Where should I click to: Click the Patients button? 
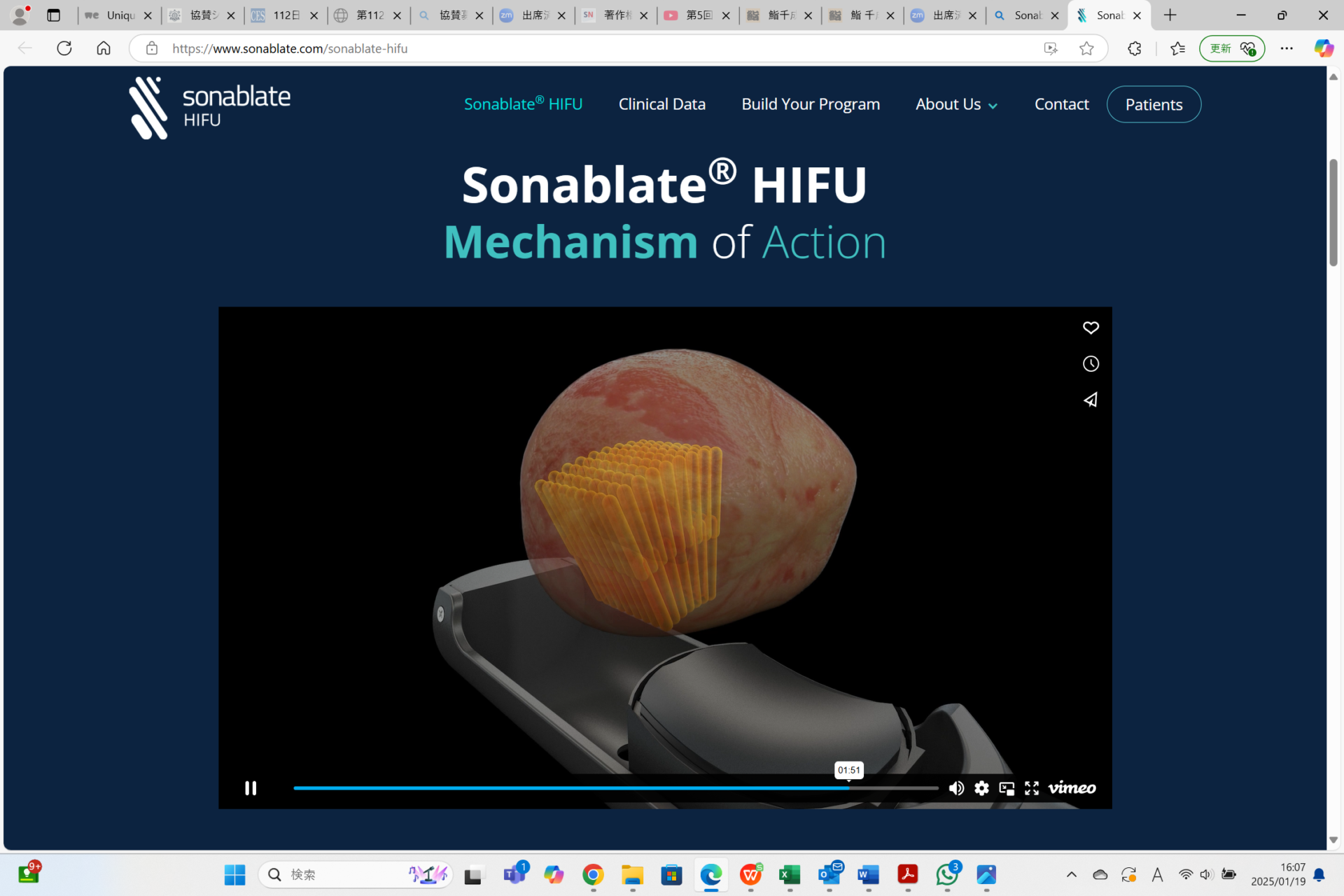1154,104
